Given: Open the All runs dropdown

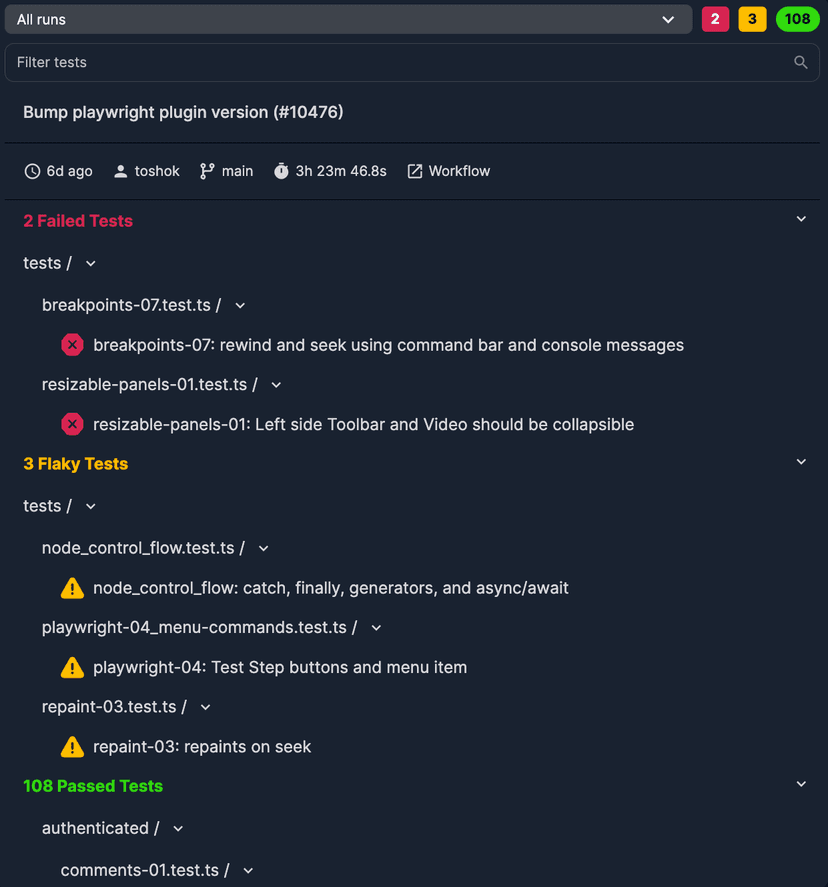Looking at the screenshot, I should pyautogui.click(x=347, y=19).
